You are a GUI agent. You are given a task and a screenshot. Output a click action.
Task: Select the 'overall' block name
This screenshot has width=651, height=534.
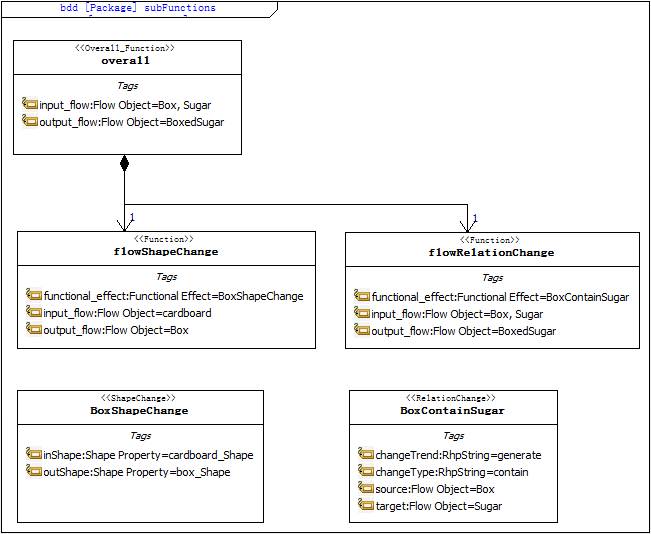click(125, 61)
